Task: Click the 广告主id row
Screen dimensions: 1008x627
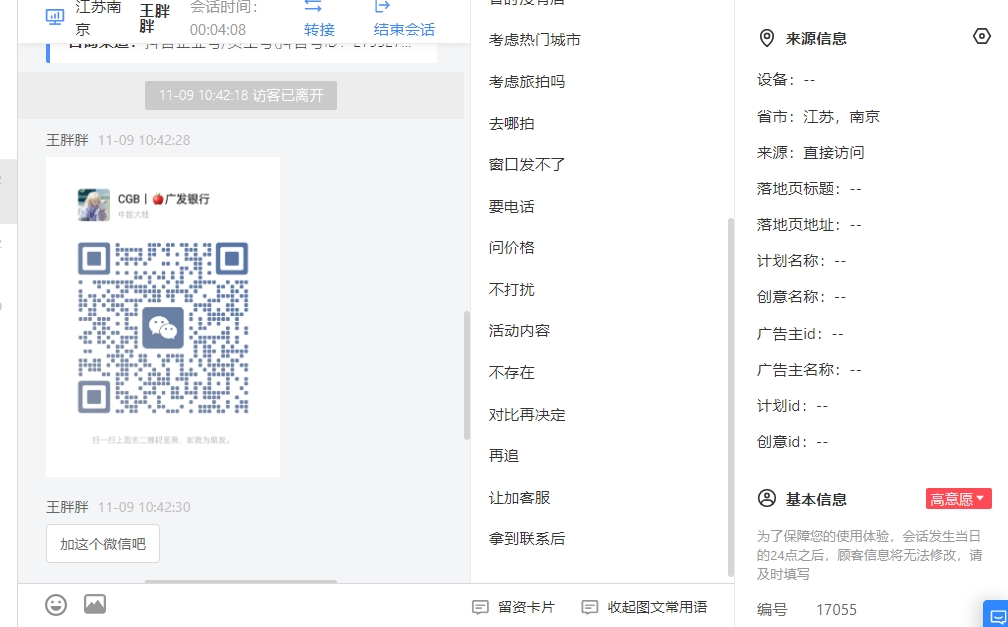Action: [x=800, y=334]
